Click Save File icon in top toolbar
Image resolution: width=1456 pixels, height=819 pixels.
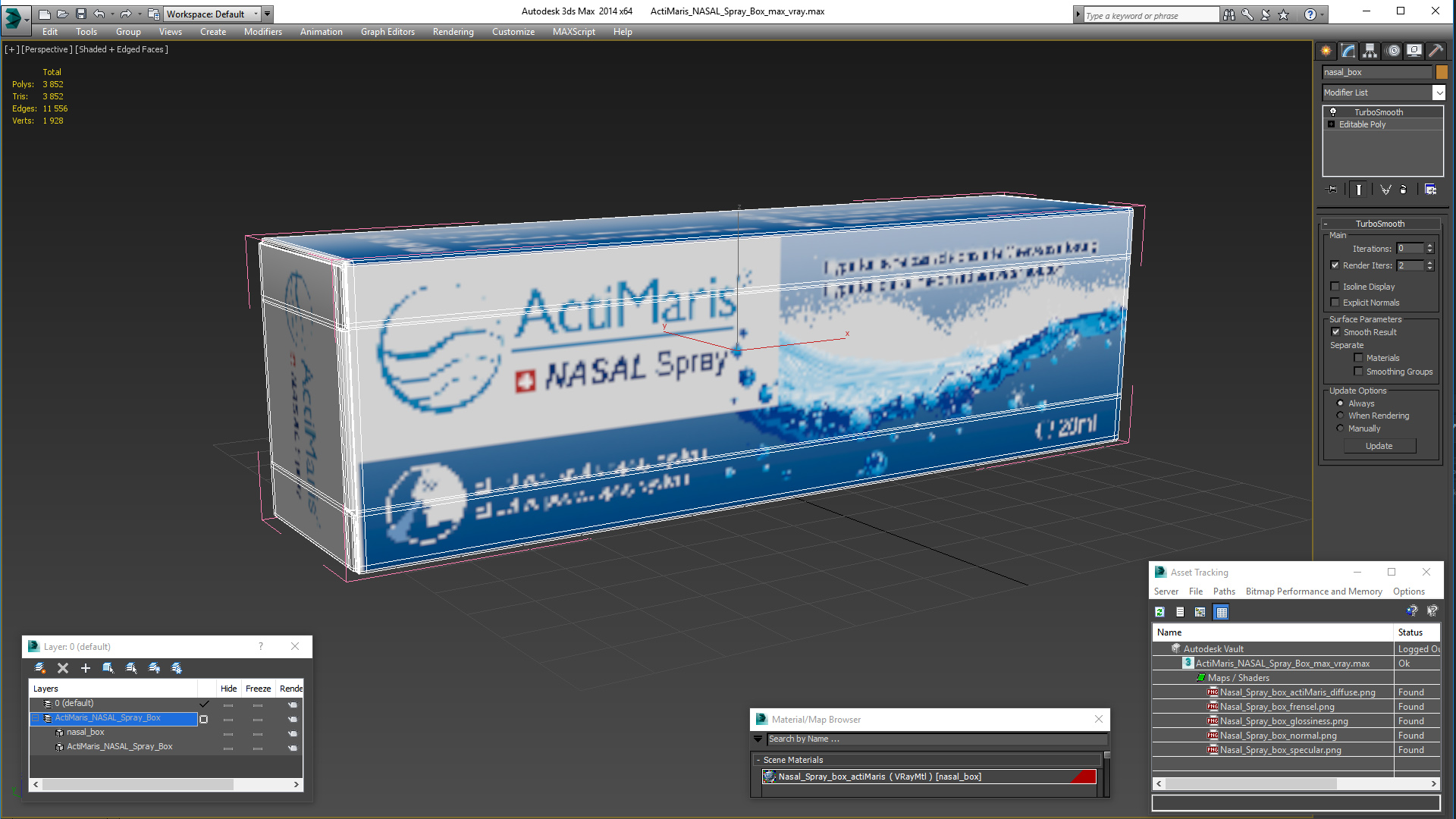click(x=81, y=14)
